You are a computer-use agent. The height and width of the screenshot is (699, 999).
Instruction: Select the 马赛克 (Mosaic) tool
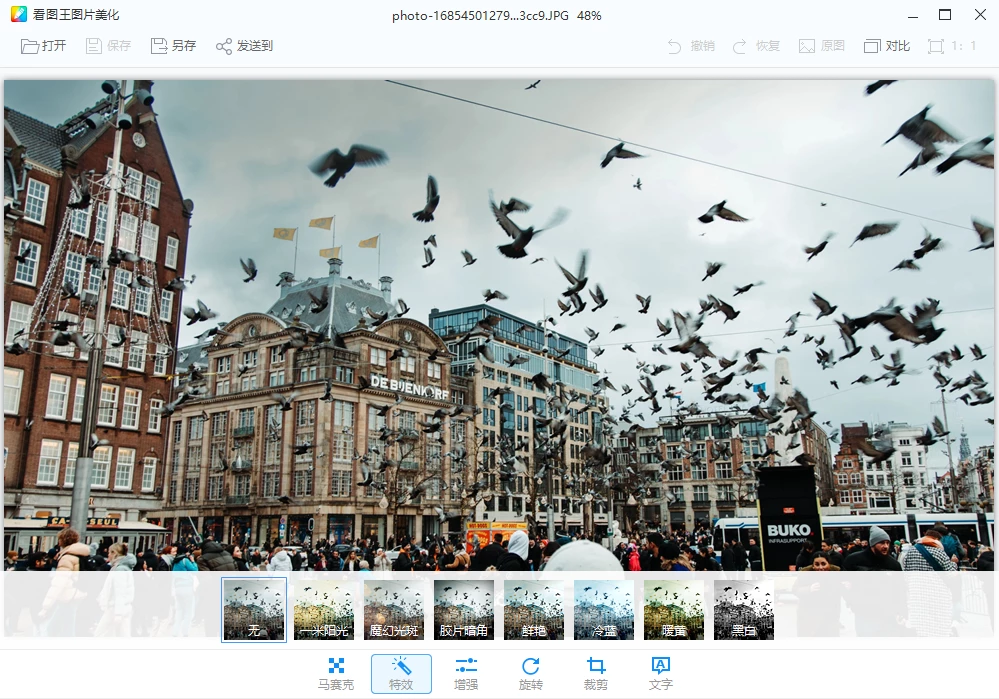[336, 673]
